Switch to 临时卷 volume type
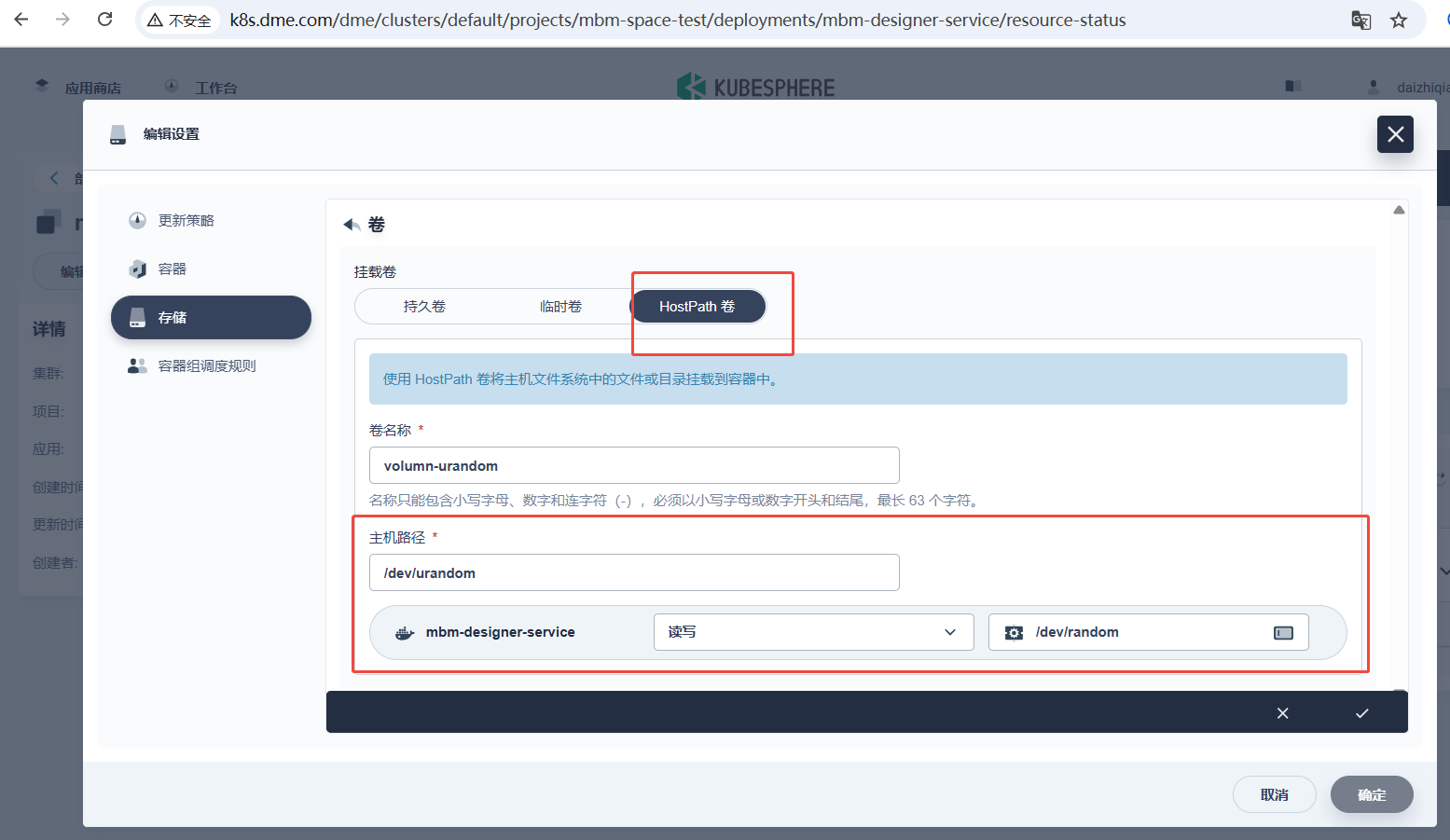The width and height of the screenshot is (1450, 840). pos(560,307)
